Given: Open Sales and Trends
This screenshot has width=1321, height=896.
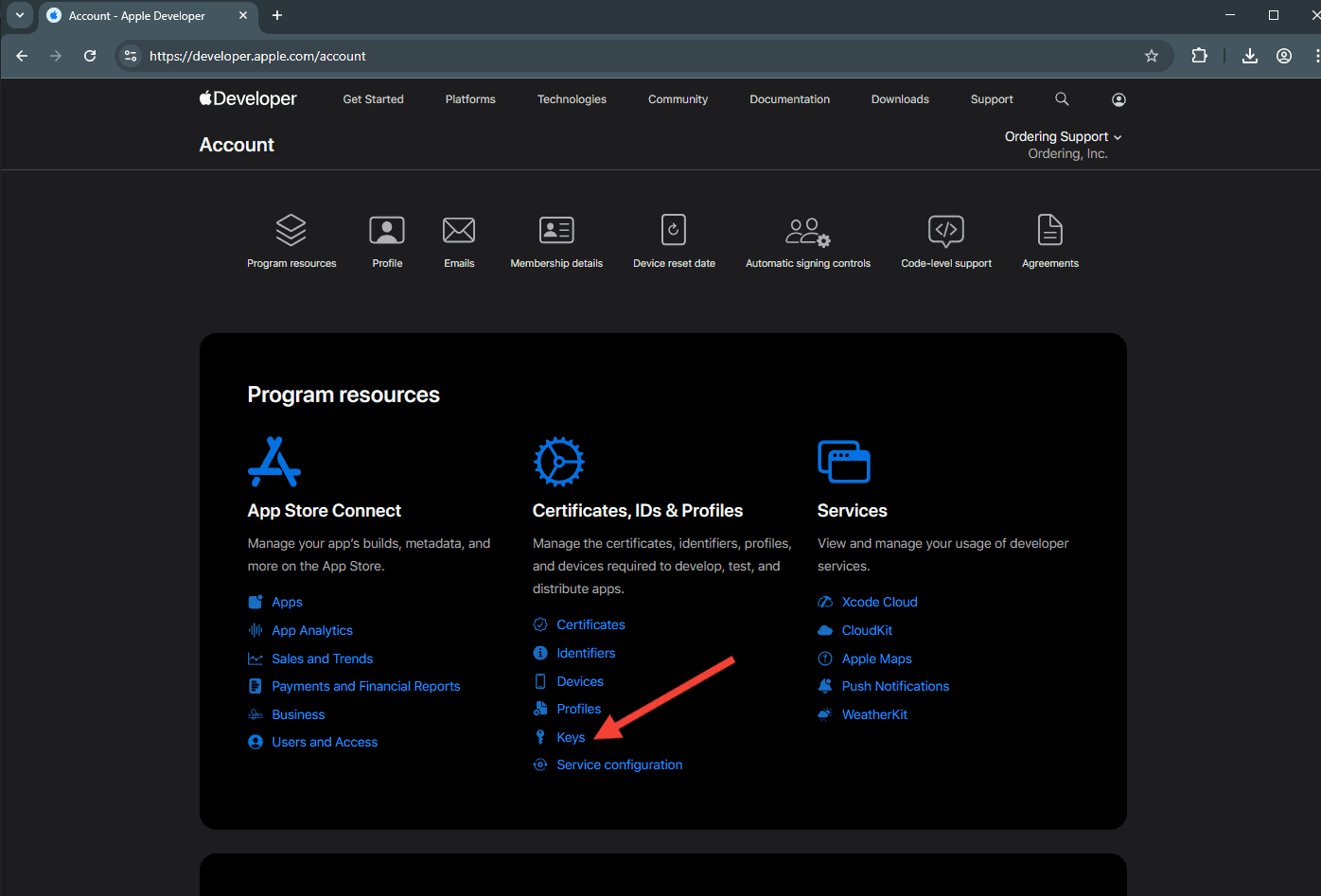Looking at the screenshot, I should tap(323, 659).
